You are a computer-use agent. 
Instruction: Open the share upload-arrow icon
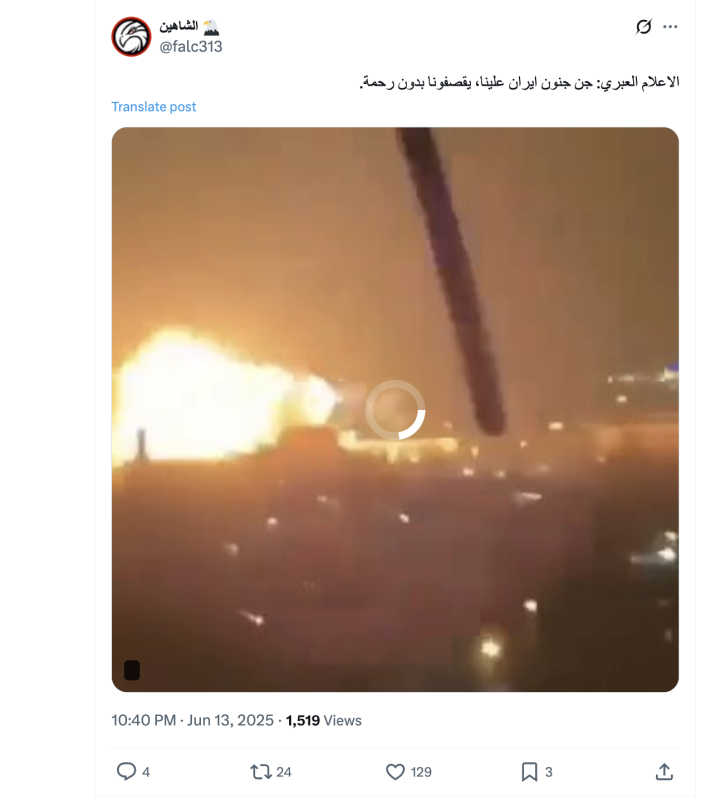pos(664,771)
